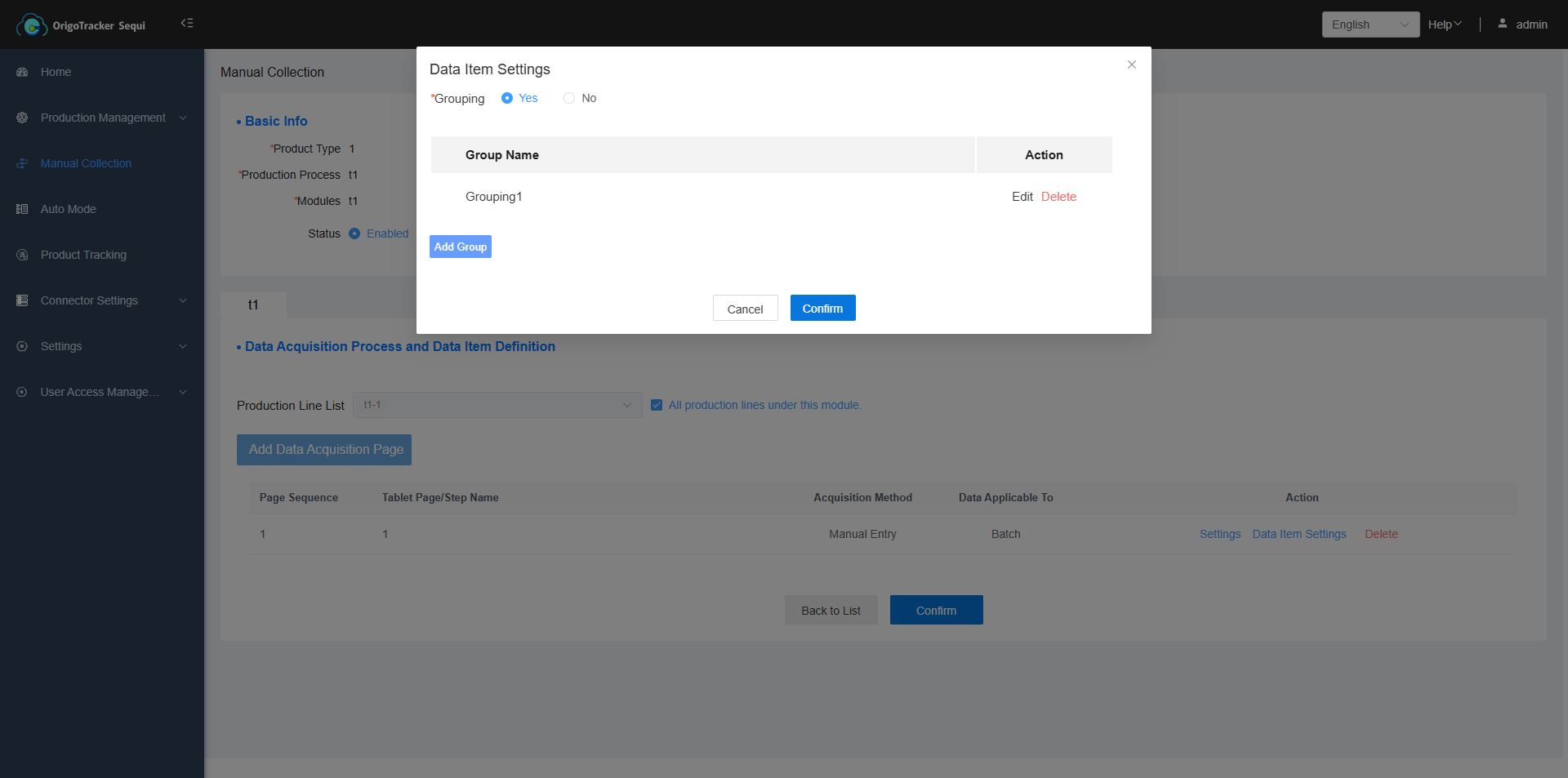
Task: Close the Data Item Settings dialog
Action: click(1132, 64)
